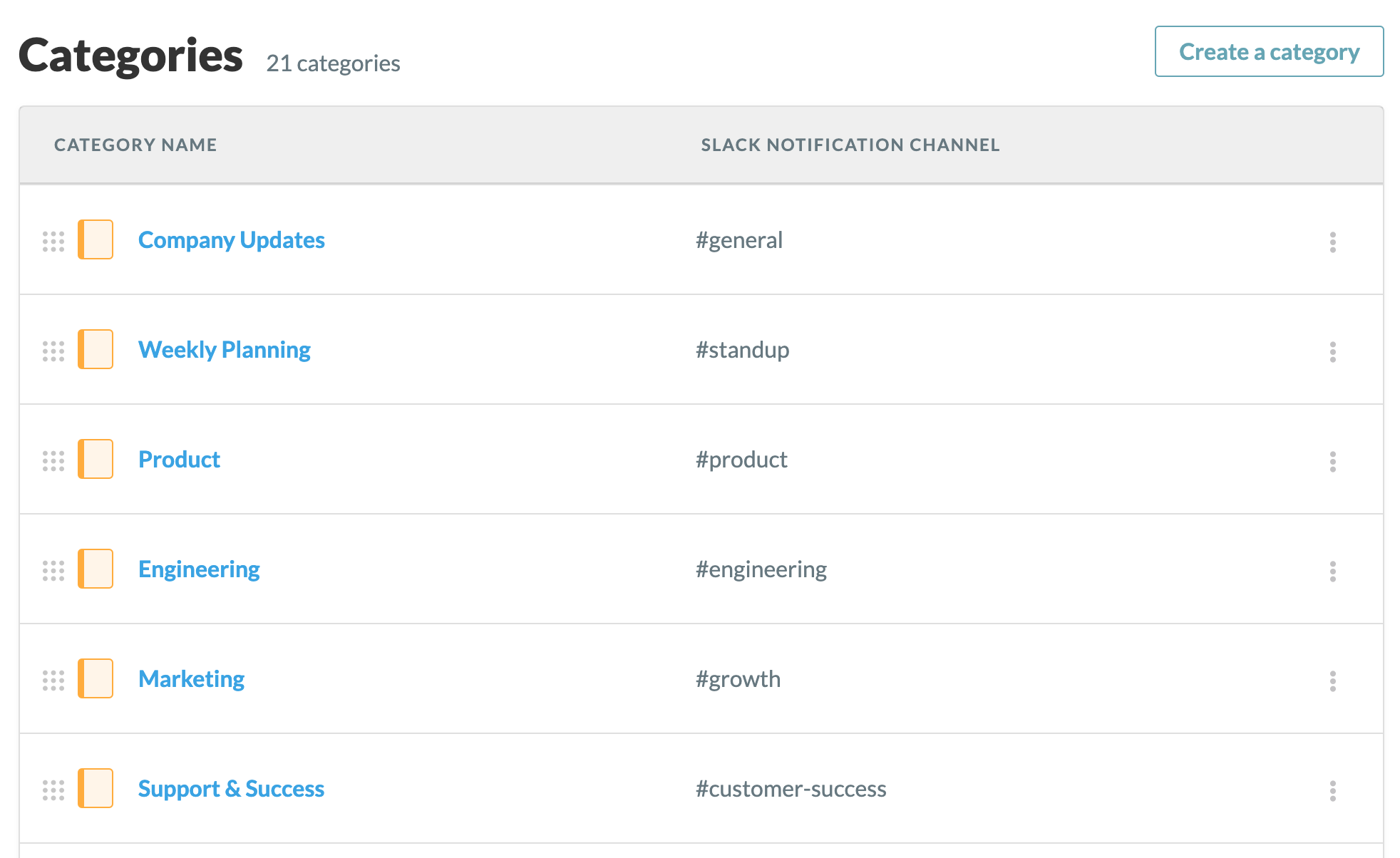The height and width of the screenshot is (858, 1400).
Task: Click the orange notebook icon for Company Updates
Action: click(96, 239)
